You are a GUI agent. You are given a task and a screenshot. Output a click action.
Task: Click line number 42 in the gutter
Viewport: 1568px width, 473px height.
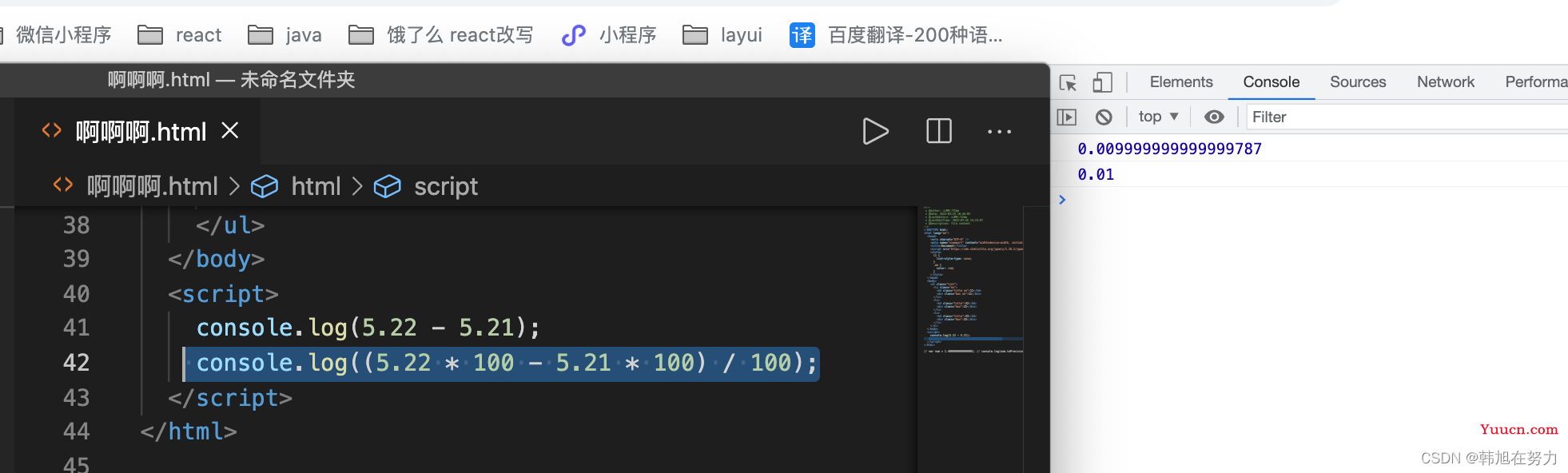77,363
